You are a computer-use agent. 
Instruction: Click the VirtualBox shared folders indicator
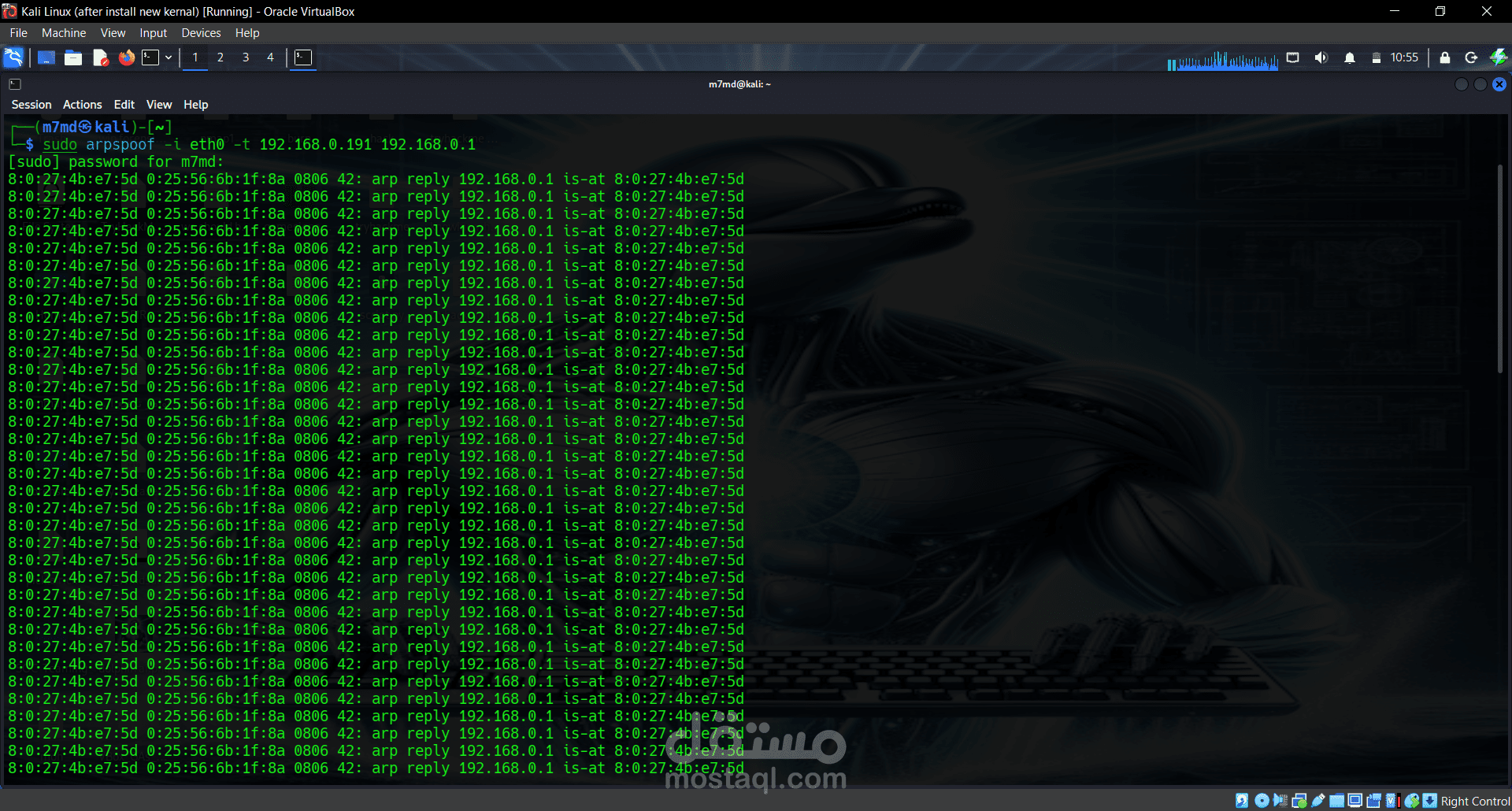(1337, 801)
